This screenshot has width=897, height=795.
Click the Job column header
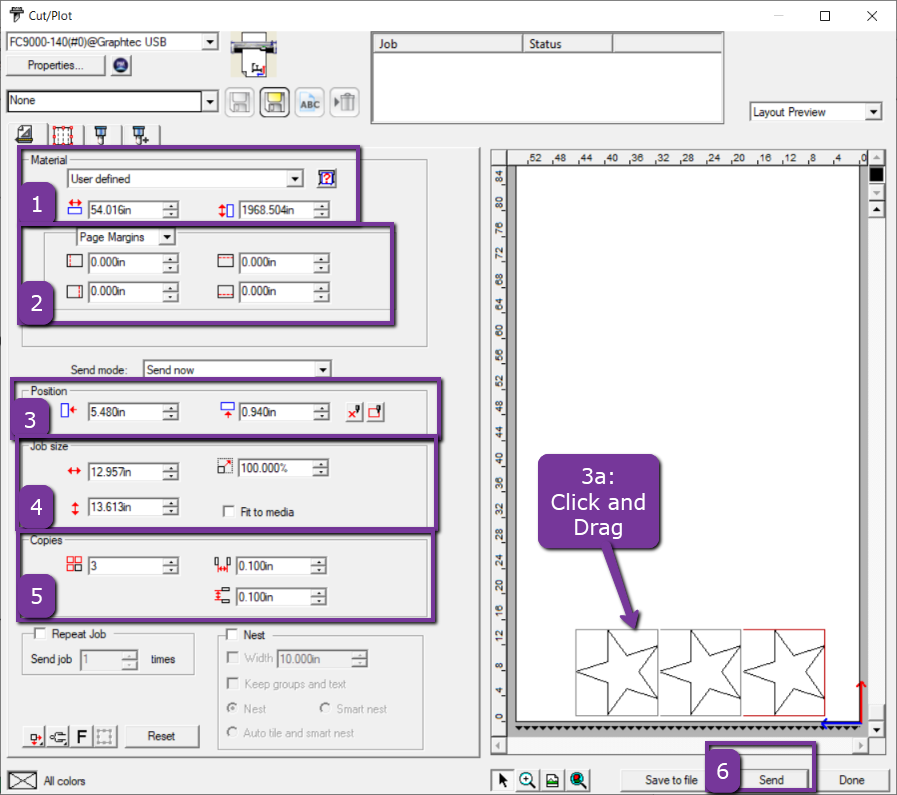[448, 44]
